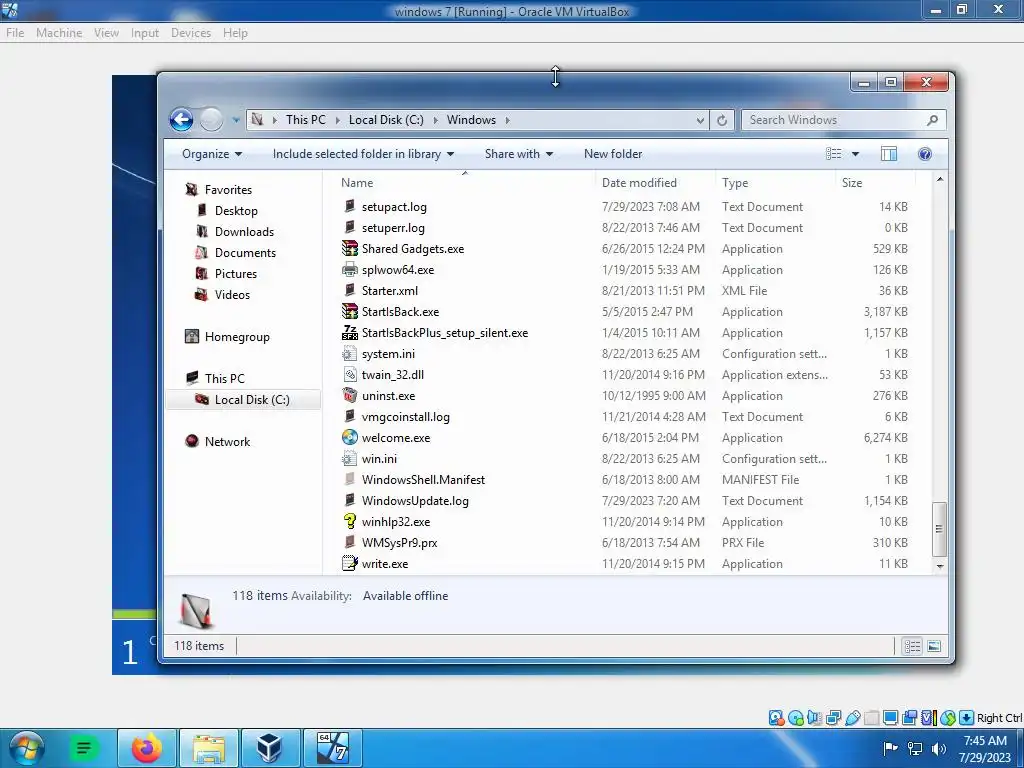
Task: Open the Share with dropdown
Action: pos(519,154)
